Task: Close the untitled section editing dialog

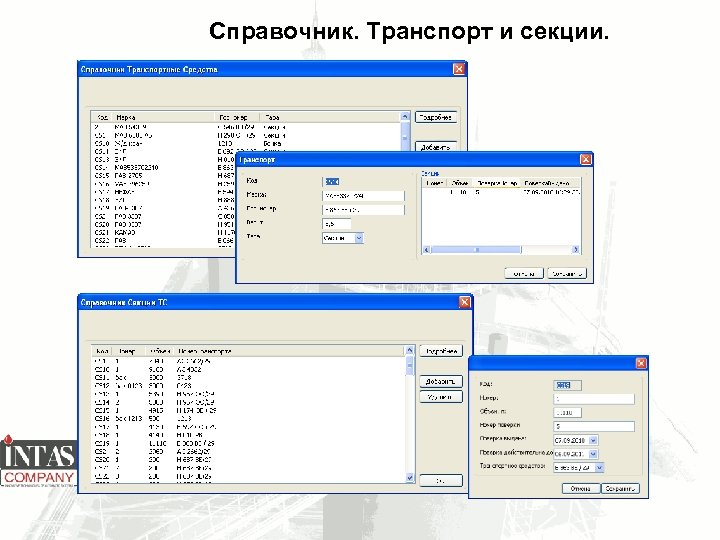Action: (641, 363)
